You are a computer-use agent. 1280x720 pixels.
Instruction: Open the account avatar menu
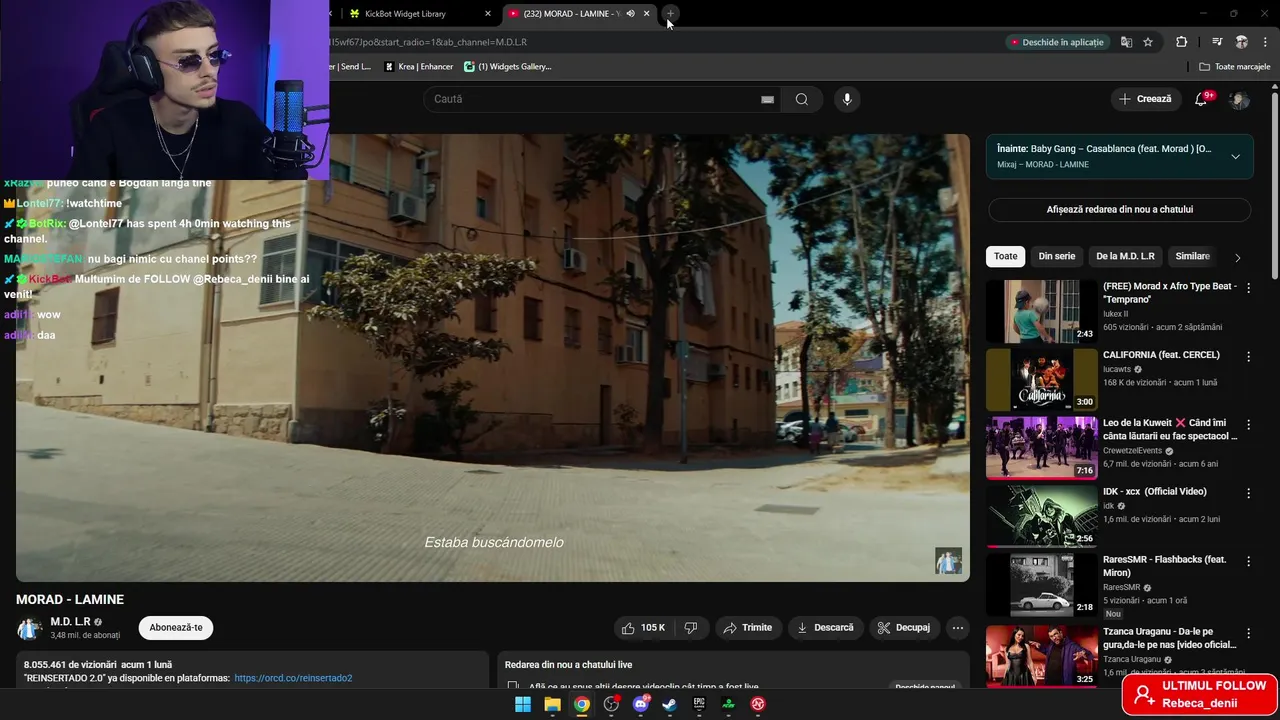click(x=1239, y=99)
